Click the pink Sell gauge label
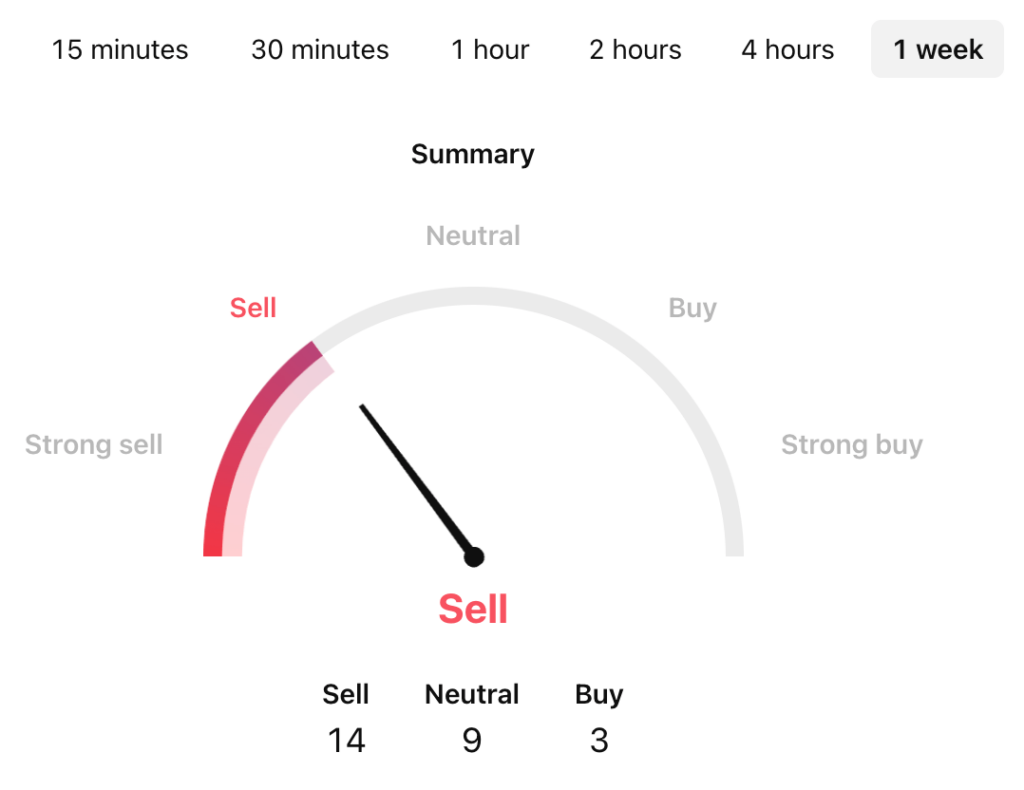 [253, 308]
